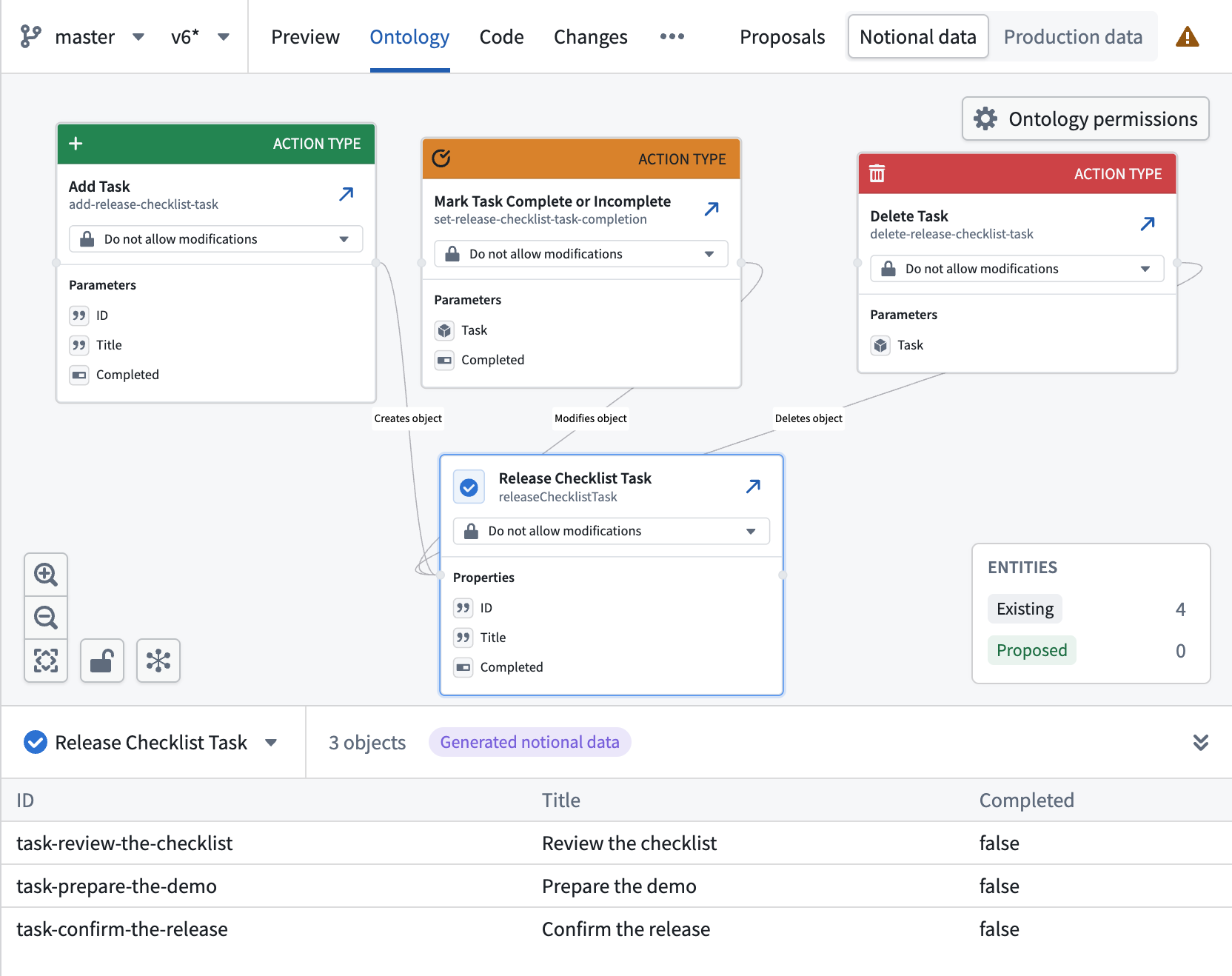
Task: Select the Proposed entities tag
Action: tap(1031, 650)
